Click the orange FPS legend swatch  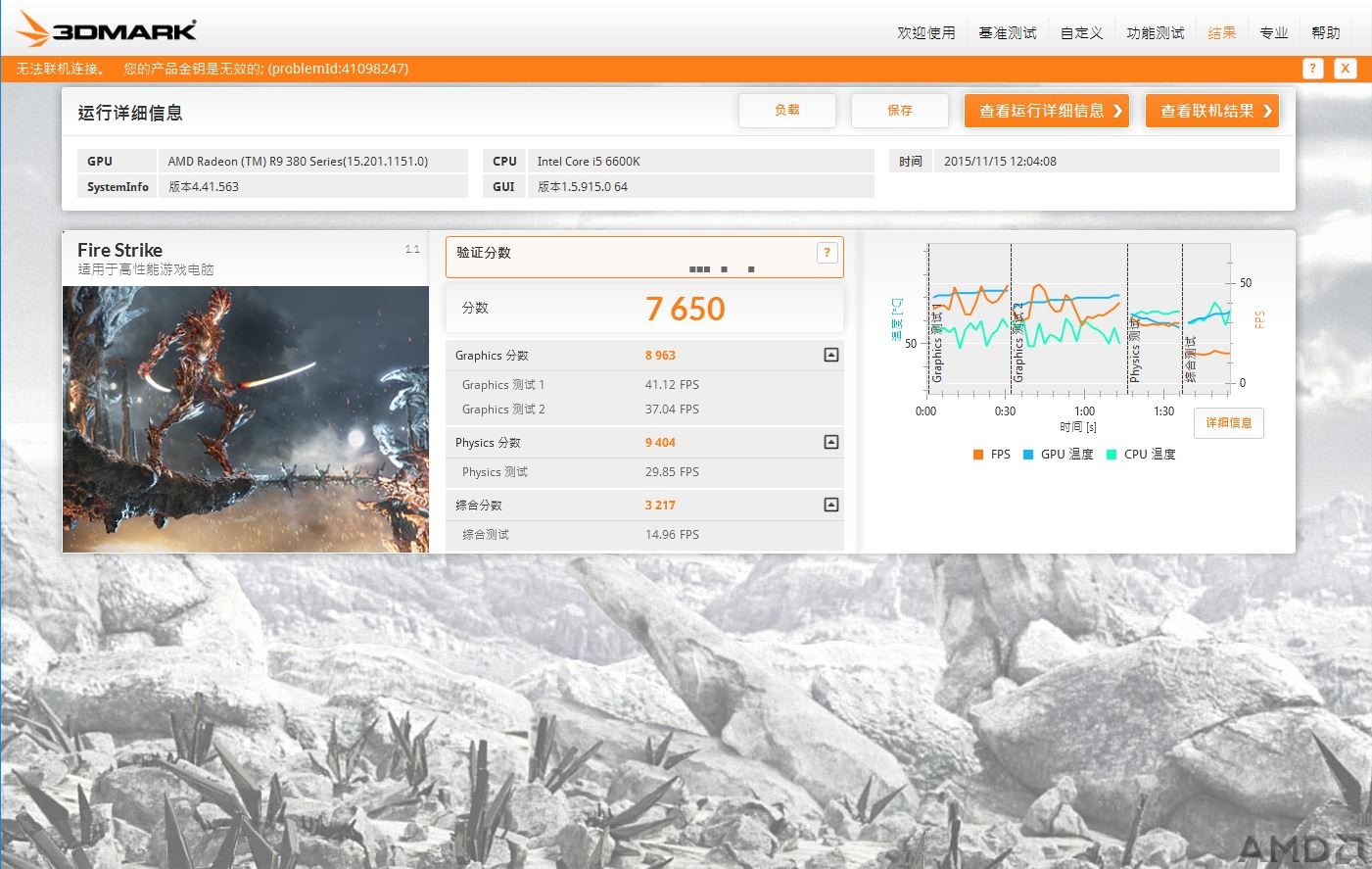[978, 455]
